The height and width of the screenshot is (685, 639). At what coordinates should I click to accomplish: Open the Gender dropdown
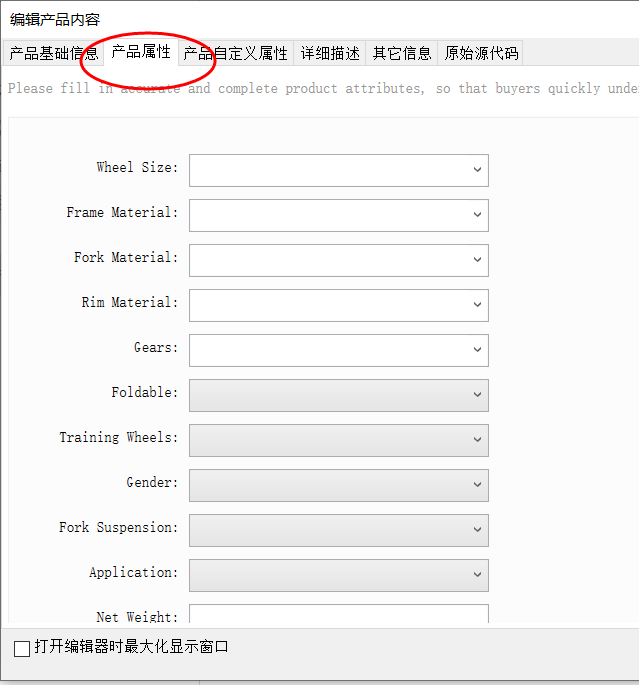coord(338,485)
